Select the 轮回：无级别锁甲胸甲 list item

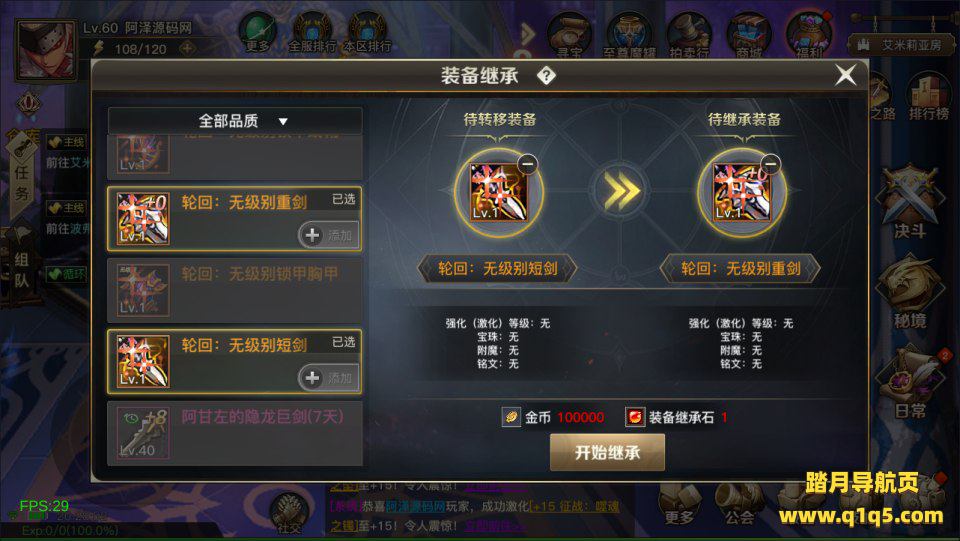point(234,291)
